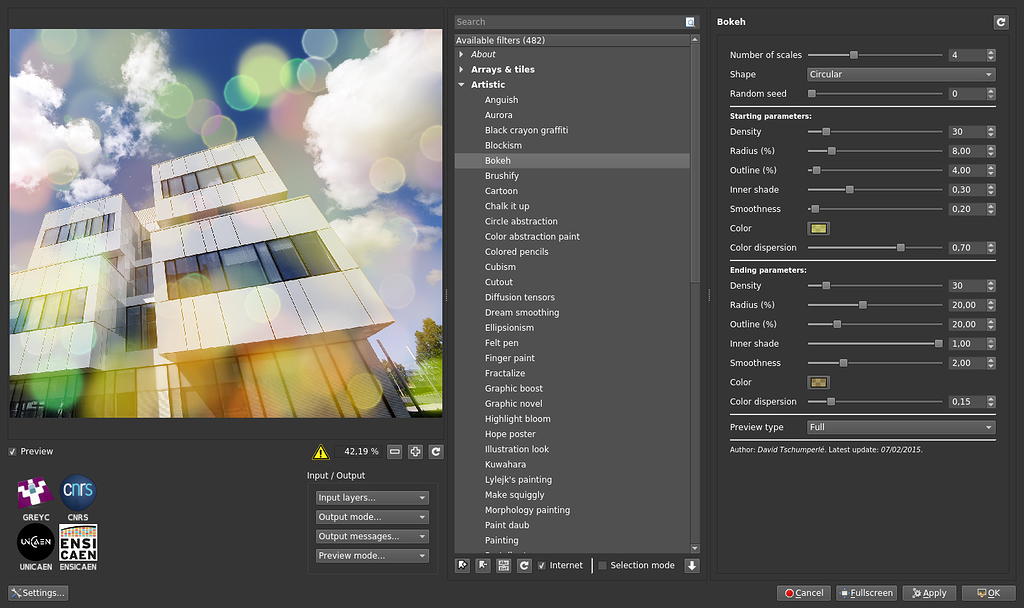Click in the Search filters field
The image size is (1024, 608).
(x=569, y=22)
